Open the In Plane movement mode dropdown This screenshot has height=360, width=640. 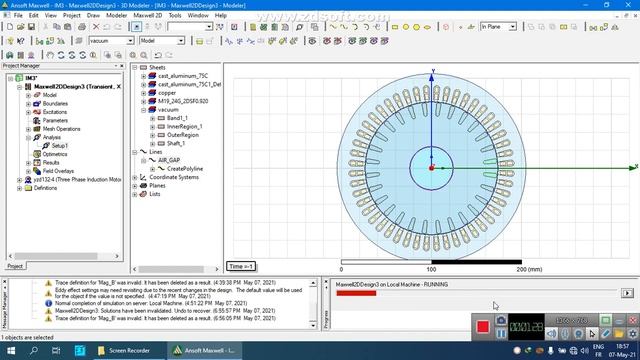click(x=513, y=27)
